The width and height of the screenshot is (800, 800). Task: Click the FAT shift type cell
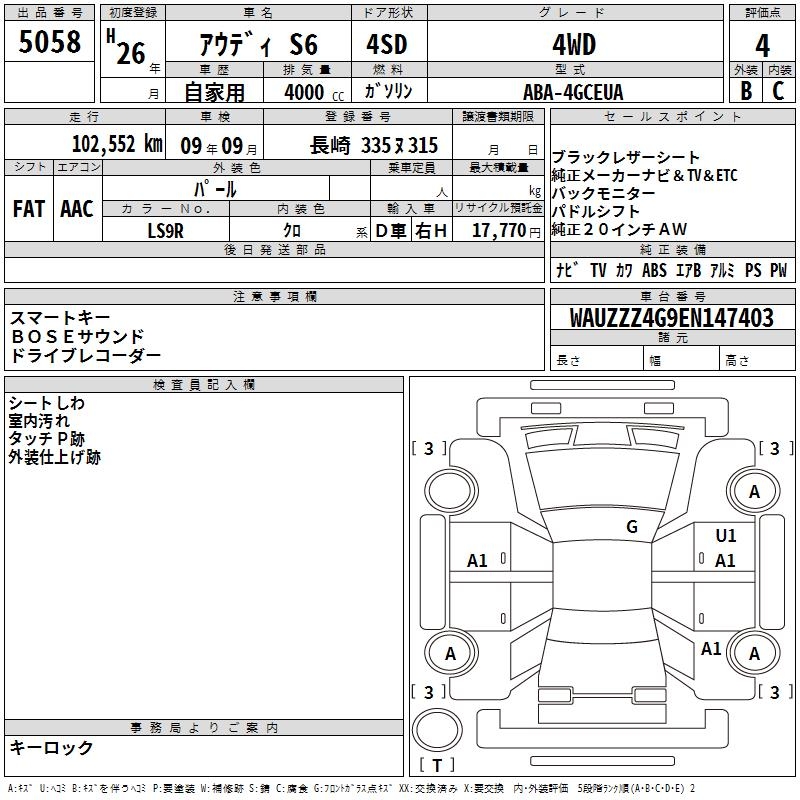click(x=29, y=208)
